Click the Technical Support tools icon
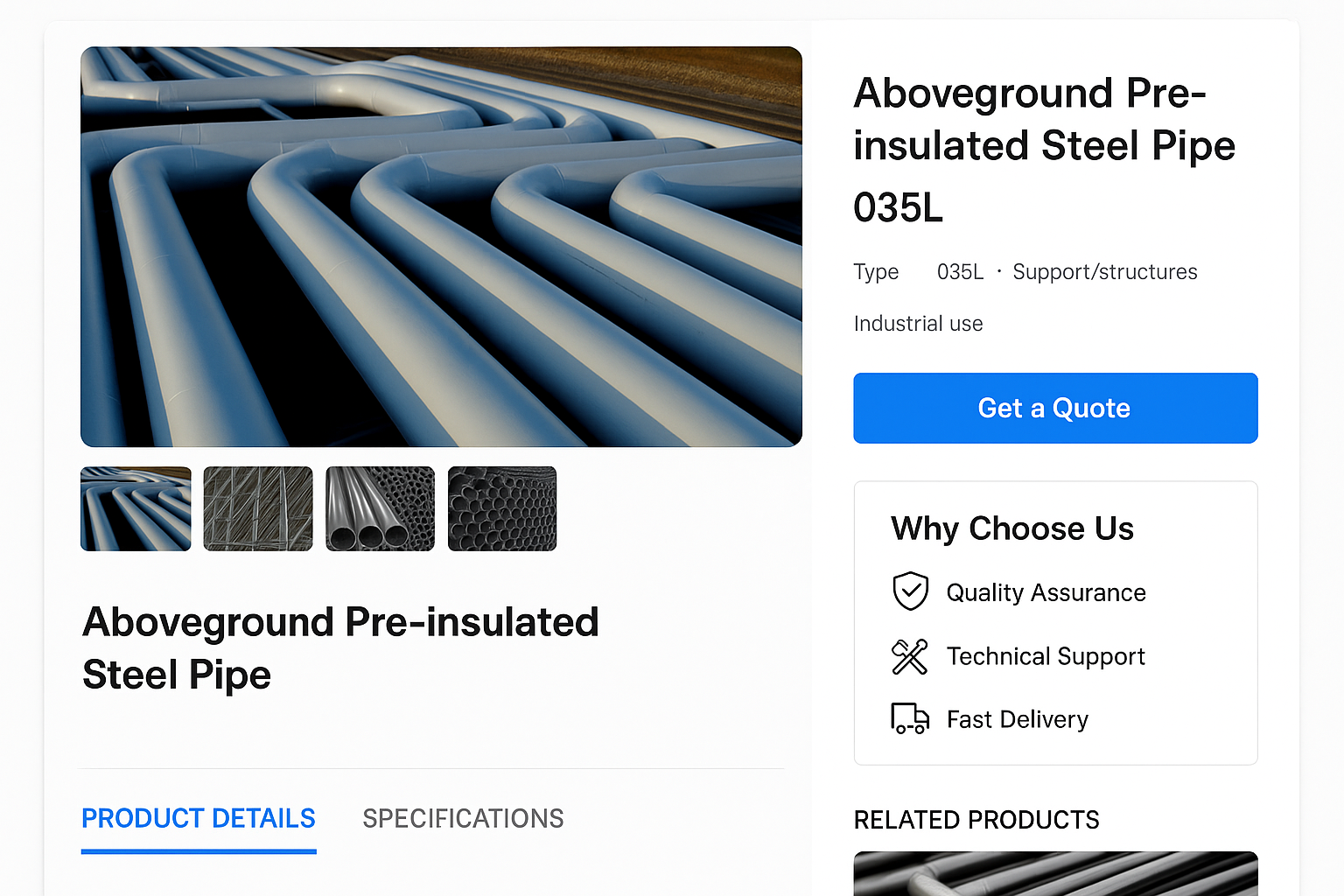Viewport: 1344px width, 896px height. pyautogui.click(x=910, y=656)
